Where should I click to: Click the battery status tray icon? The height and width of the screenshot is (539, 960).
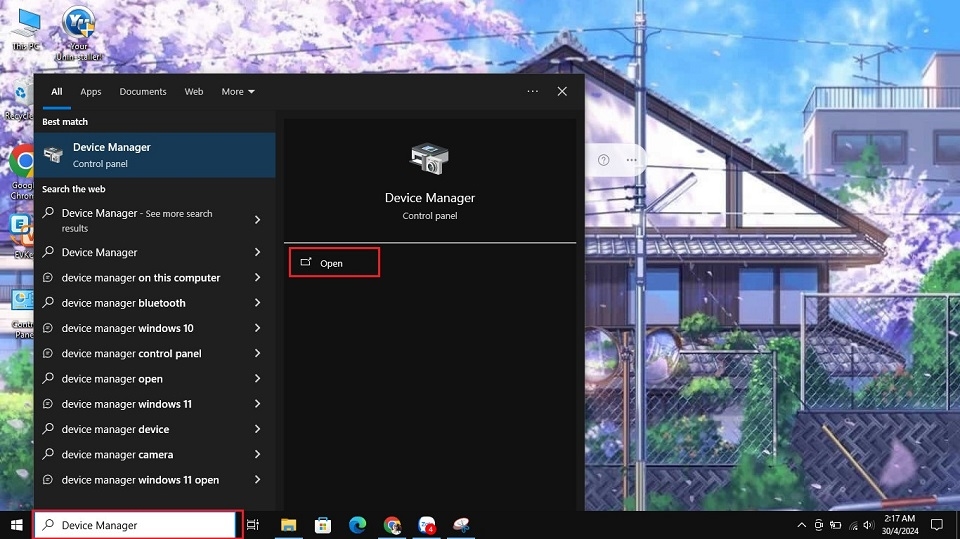(836, 525)
